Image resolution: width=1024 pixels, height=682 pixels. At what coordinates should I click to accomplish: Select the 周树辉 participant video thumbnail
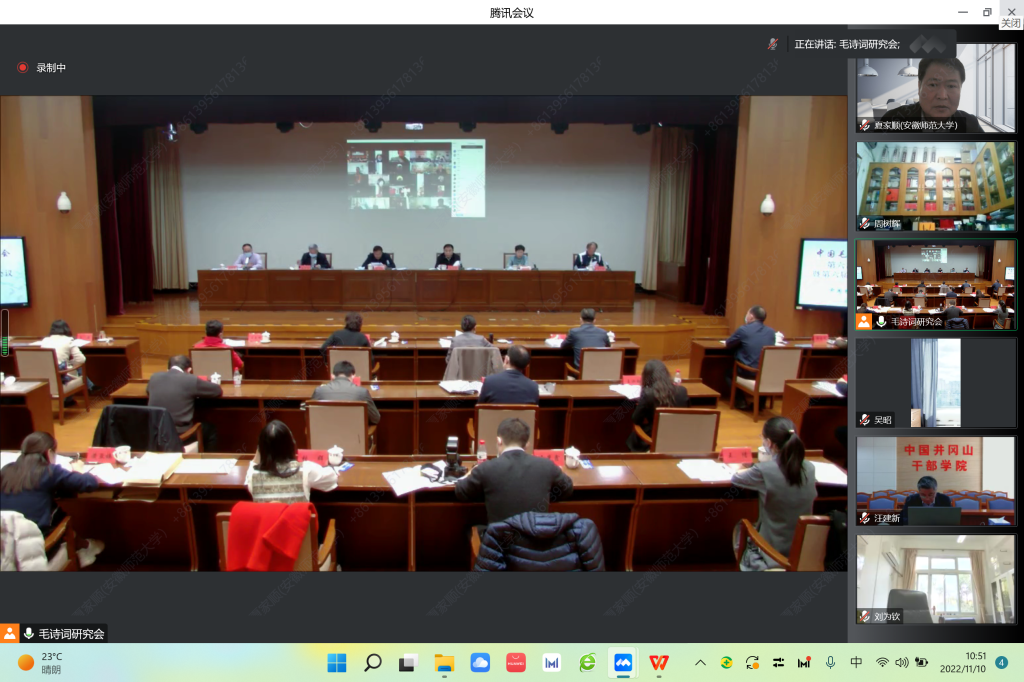click(x=935, y=186)
